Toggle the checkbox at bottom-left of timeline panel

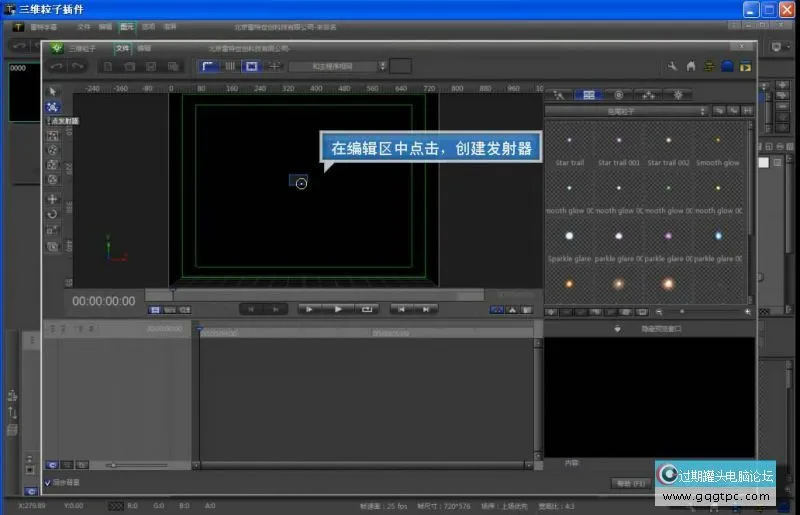(x=48, y=482)
